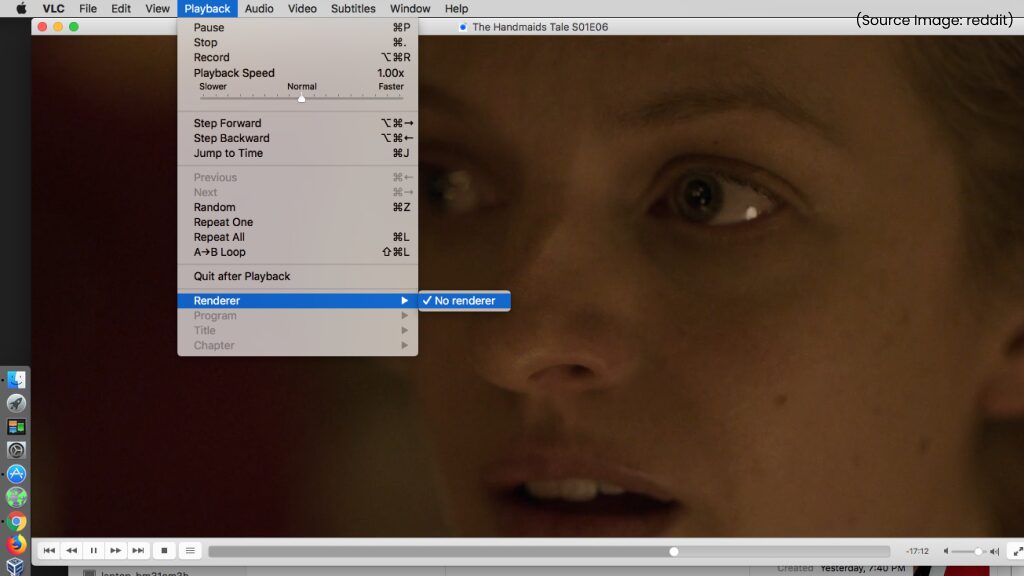
Task: Select the checked No renderer option
Action: click(x=464, y=301)
